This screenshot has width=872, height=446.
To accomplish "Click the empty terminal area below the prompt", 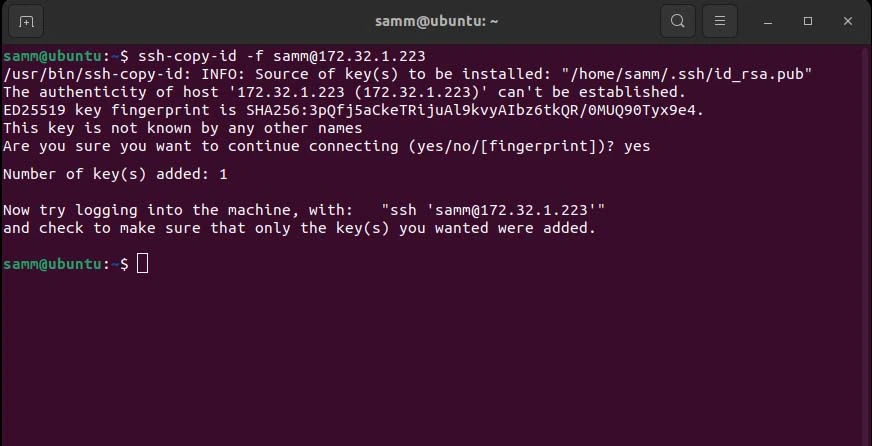I will [436, 361].
